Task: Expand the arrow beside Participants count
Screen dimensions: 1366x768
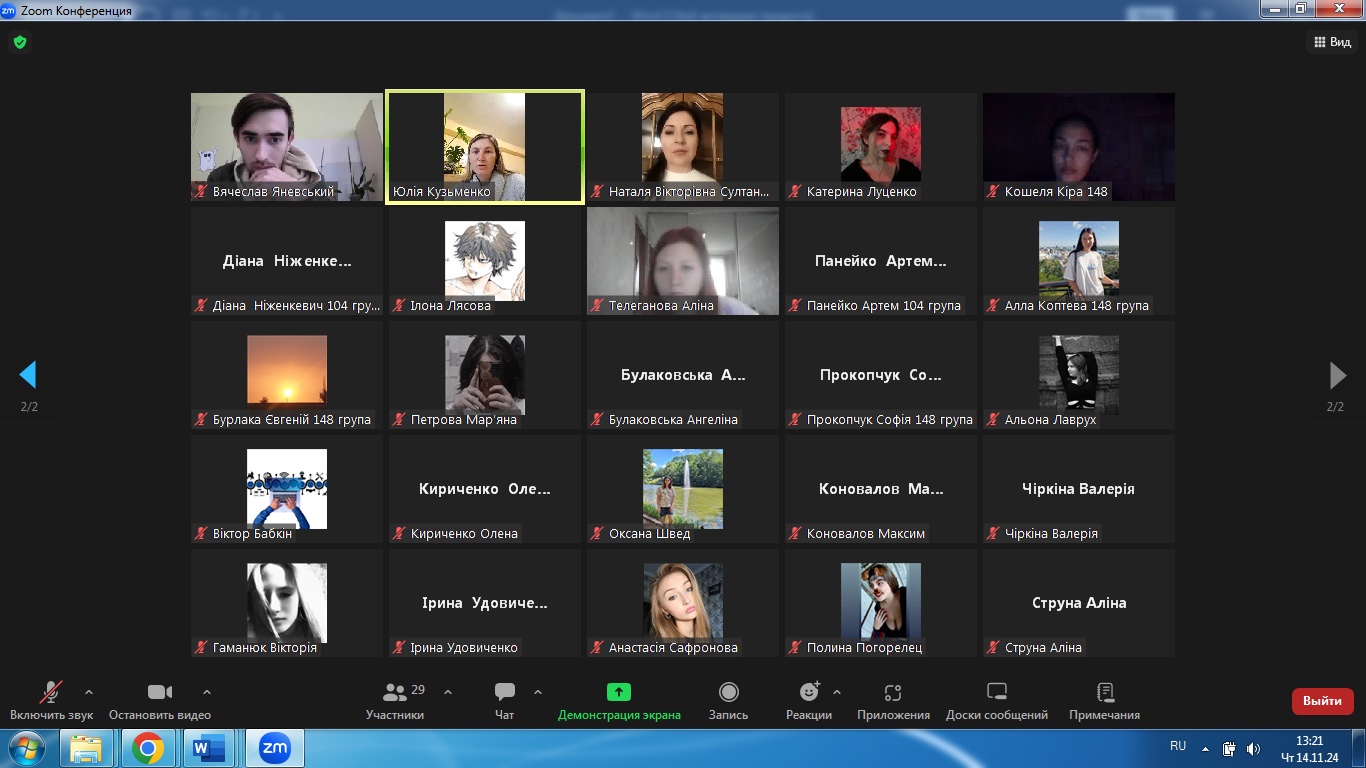Action: click(x=448, y=691)
